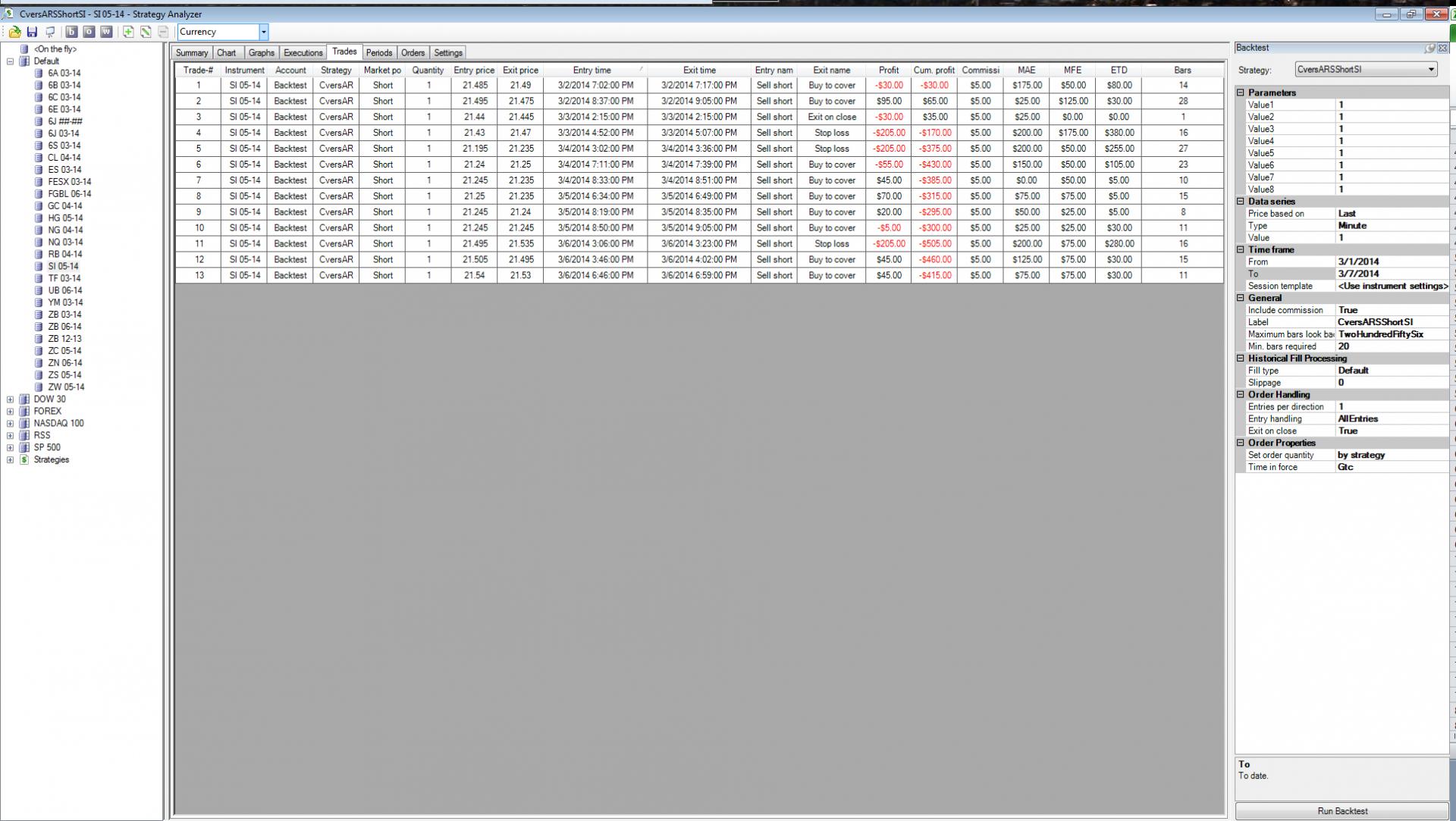Open the Currency display dropdown
The width and height of the screenshot is (1456, 821).
click(264, 32)
